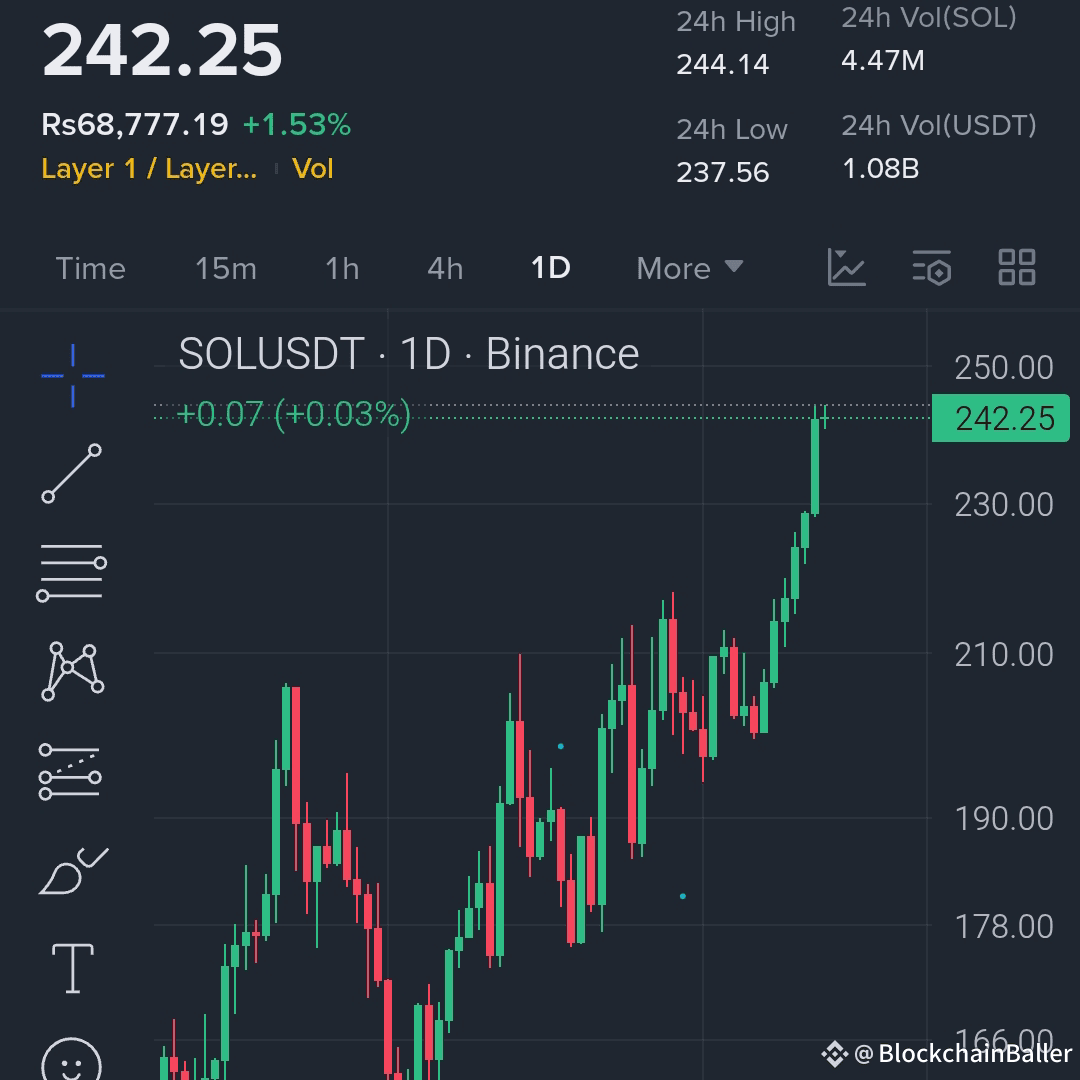Open the chart indicators icon
The image size is (1080, 1080).
(847, 267)
